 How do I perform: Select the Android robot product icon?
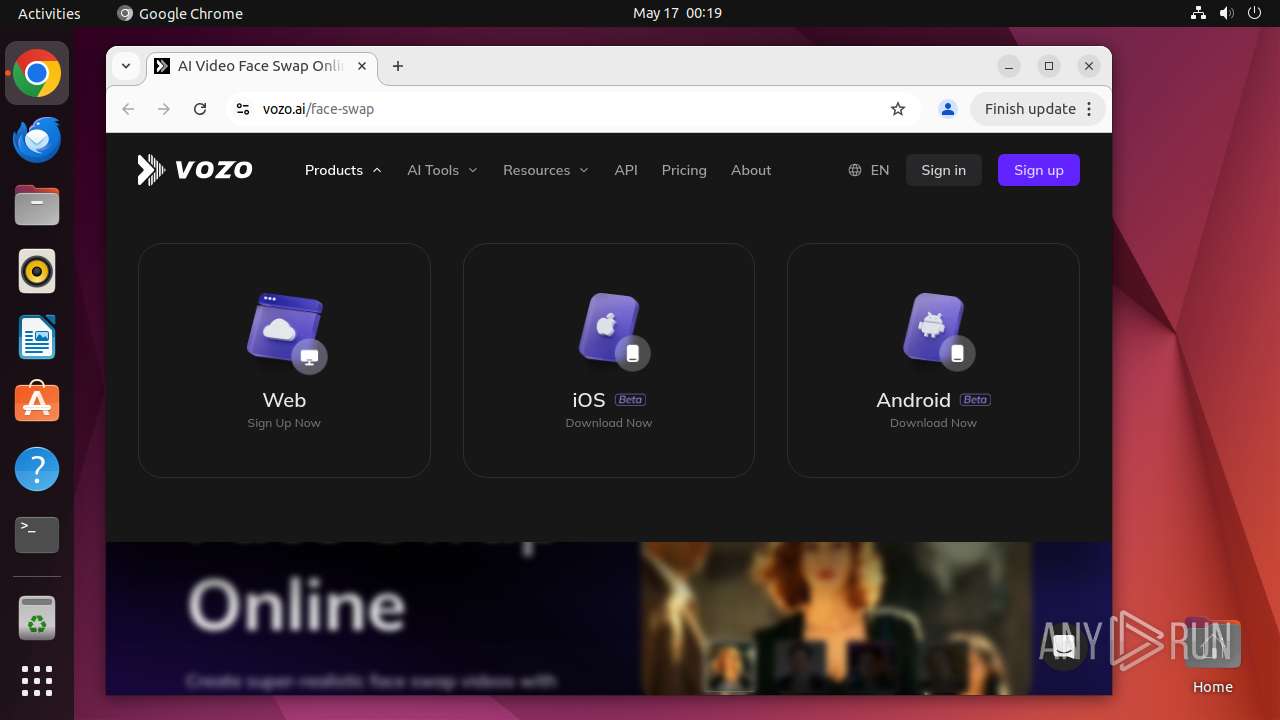[938, 331]
